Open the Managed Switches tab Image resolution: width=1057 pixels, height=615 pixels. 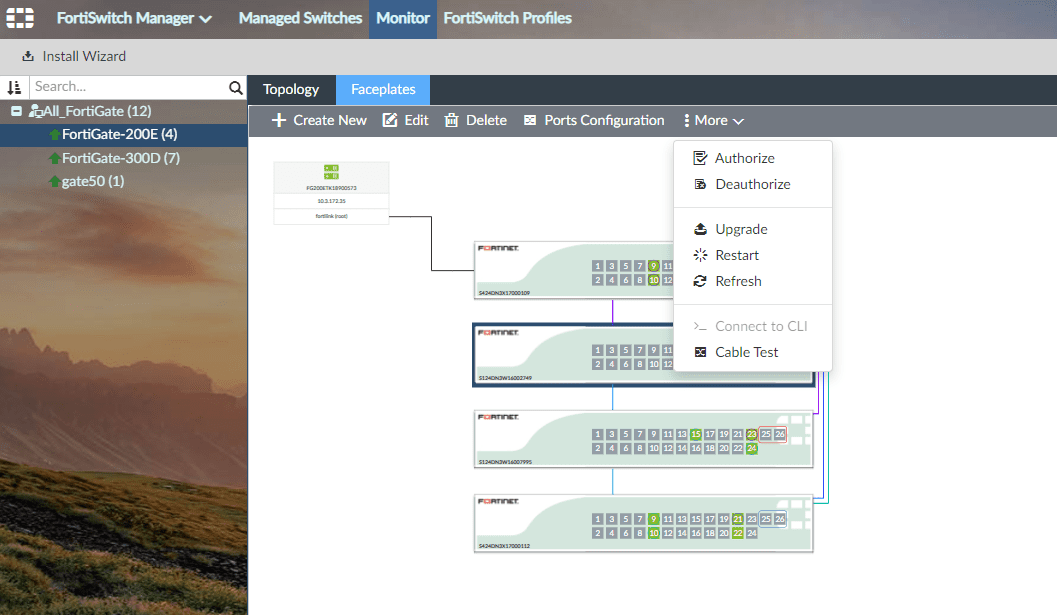click(x=300, y=18)
